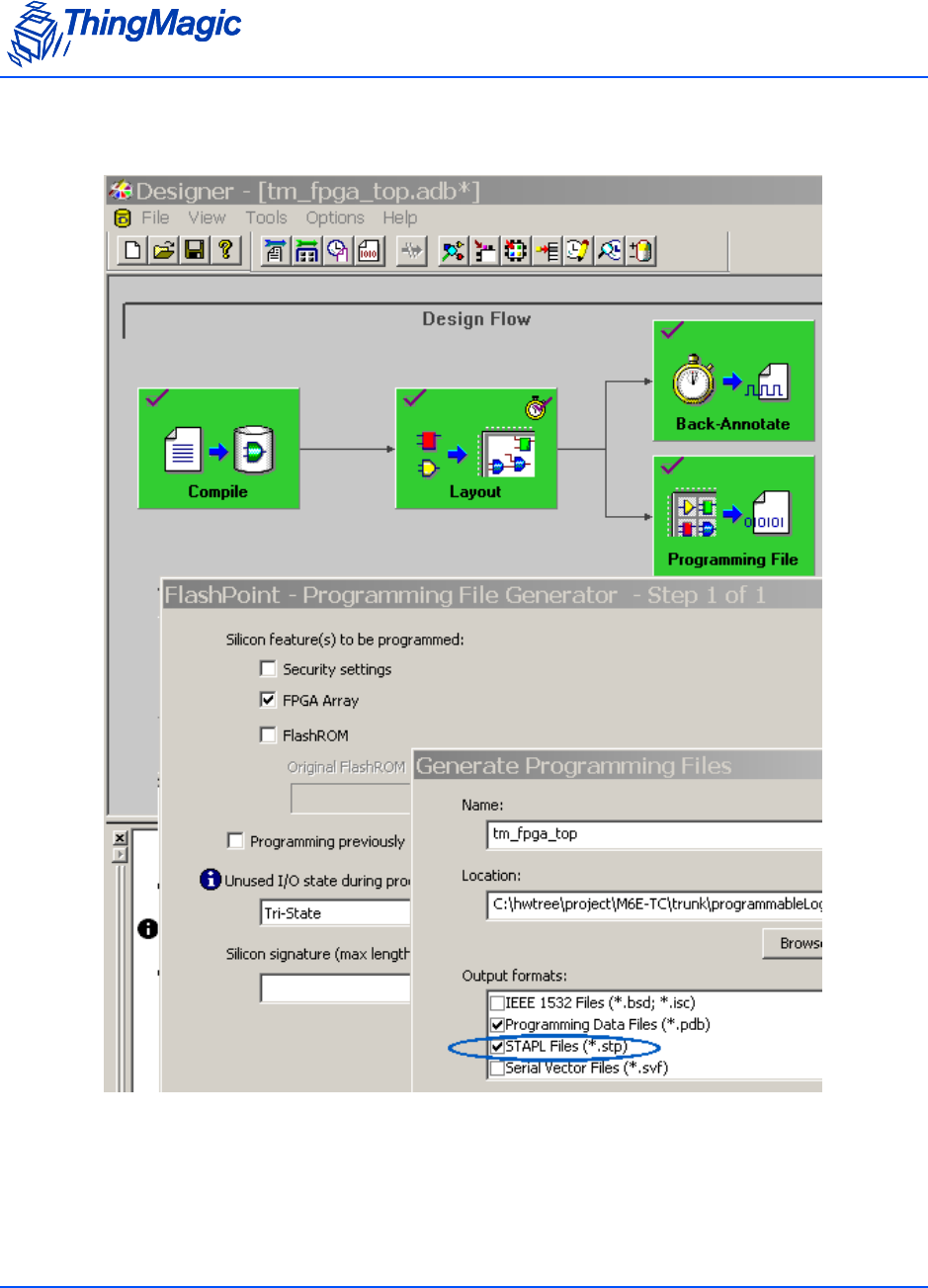Click the Layout toolbar icon
Screen dimensions: 928x1288
point(305,251)
